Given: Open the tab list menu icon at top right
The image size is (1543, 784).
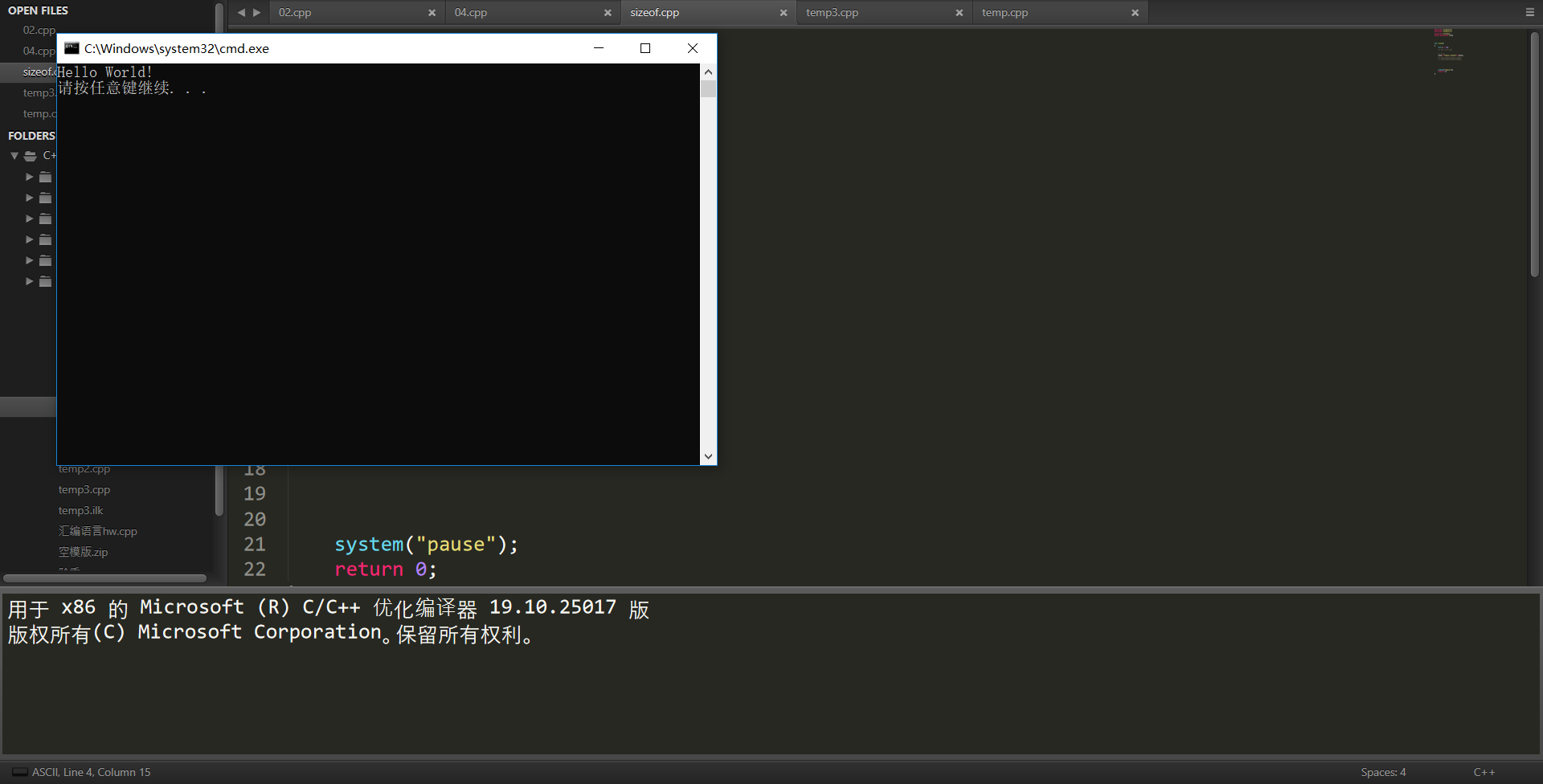Looking at the screenshot, I should pos(1529,12).
